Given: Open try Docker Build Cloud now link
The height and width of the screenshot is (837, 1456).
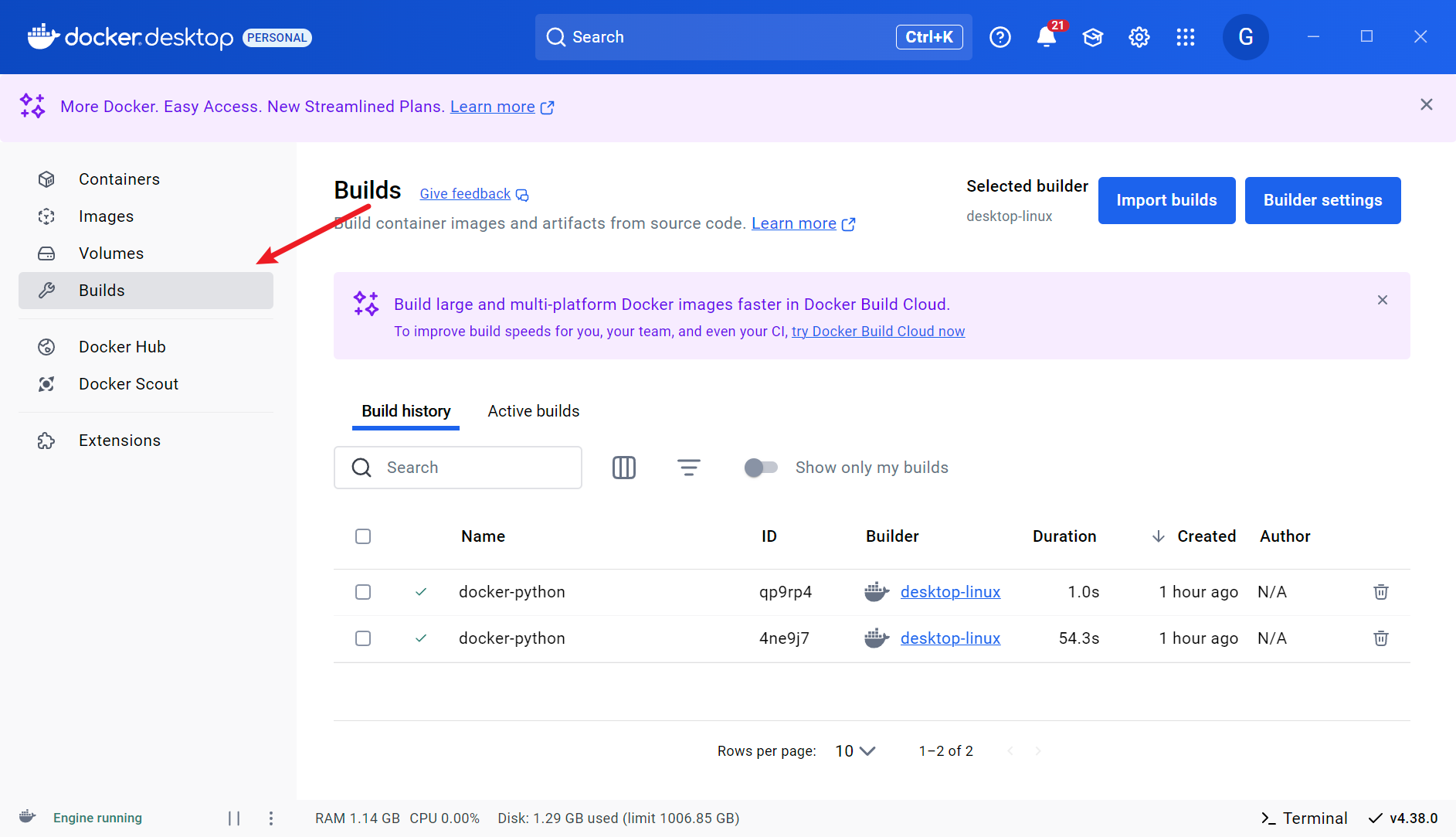Looking at the screenshot, I should click(x=878, y=332).
